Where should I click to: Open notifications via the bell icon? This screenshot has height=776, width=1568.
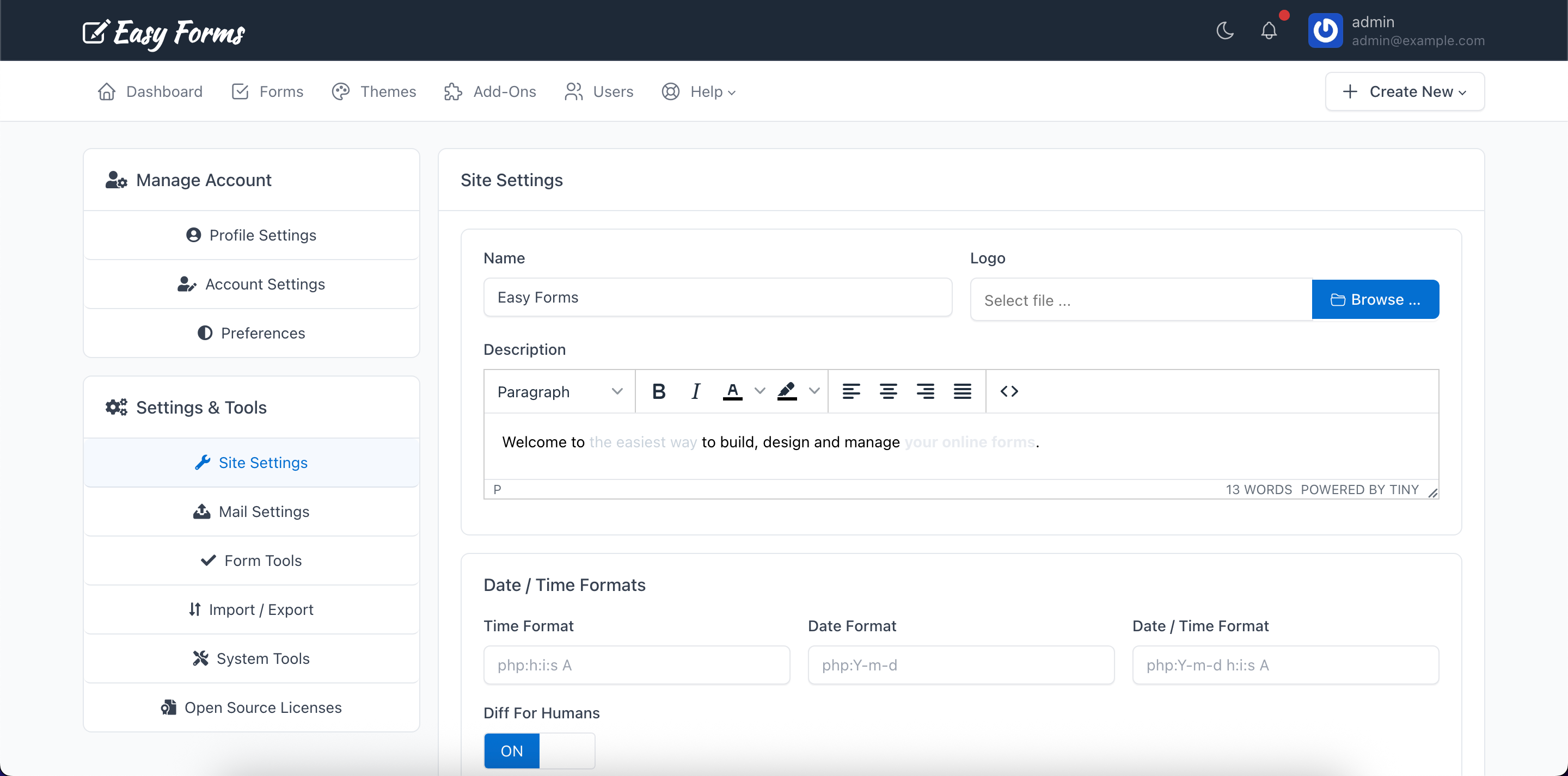pos(1269,30)
